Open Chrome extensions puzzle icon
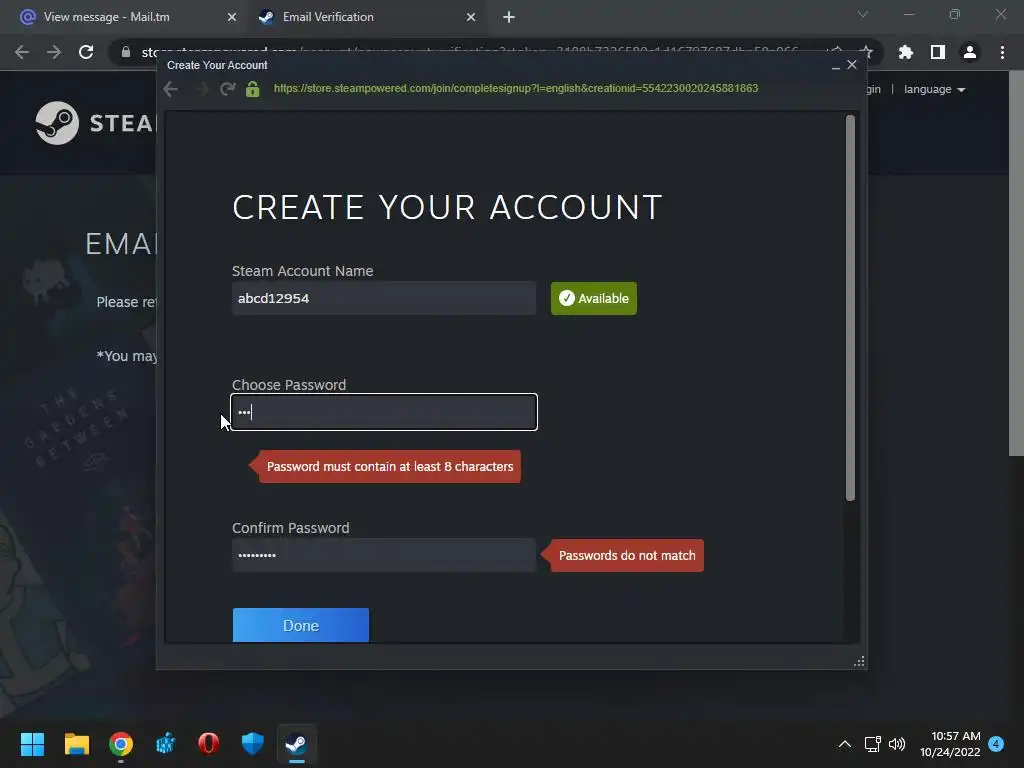 click(x=906, y=52)
